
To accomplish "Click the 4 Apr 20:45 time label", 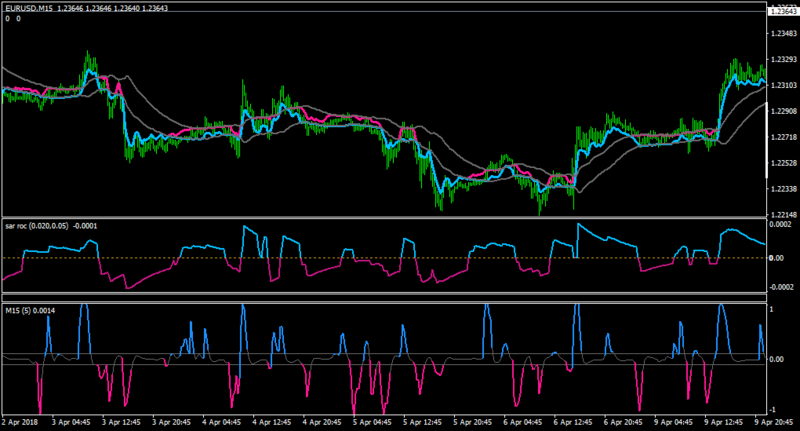I will pyautogui.click(x=322, y=422).
